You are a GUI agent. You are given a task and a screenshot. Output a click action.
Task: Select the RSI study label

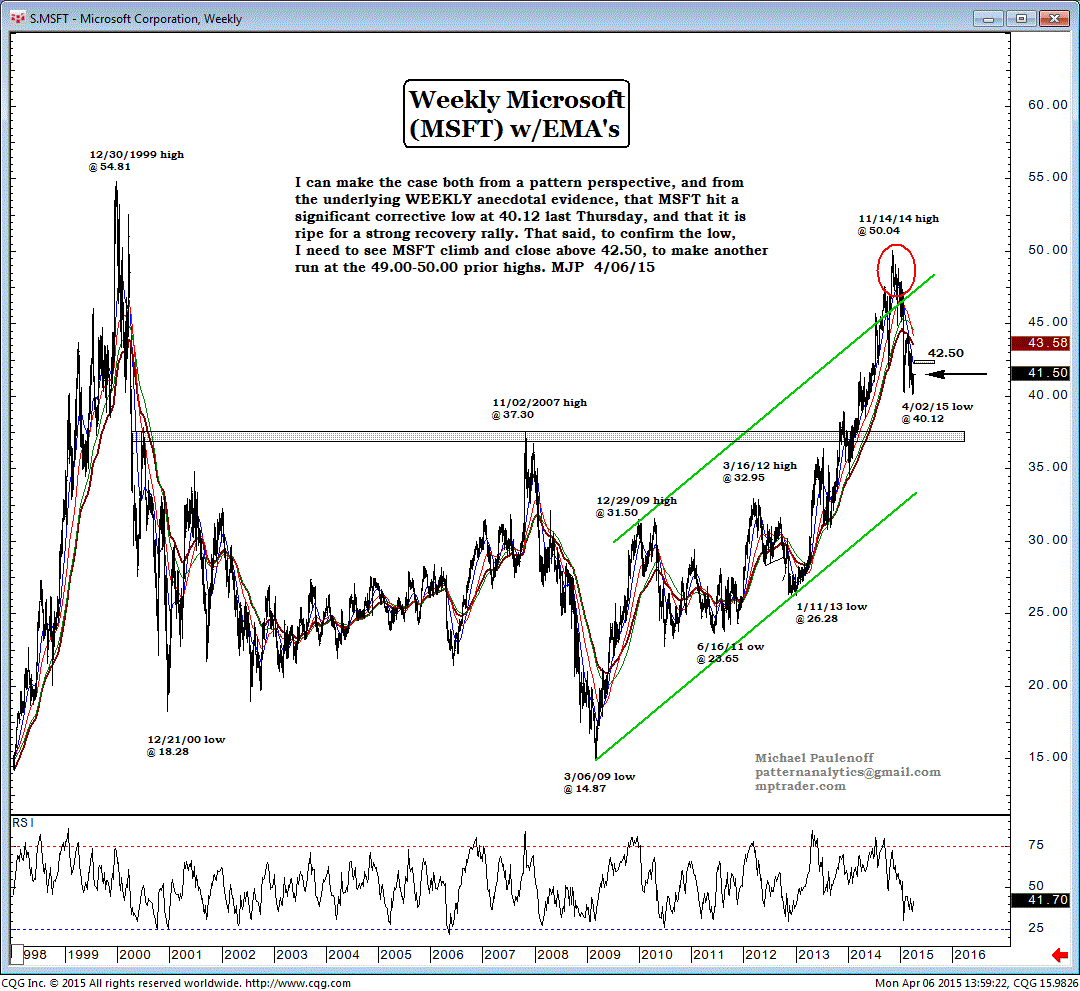pyautogui.click(x=23, y=822)
